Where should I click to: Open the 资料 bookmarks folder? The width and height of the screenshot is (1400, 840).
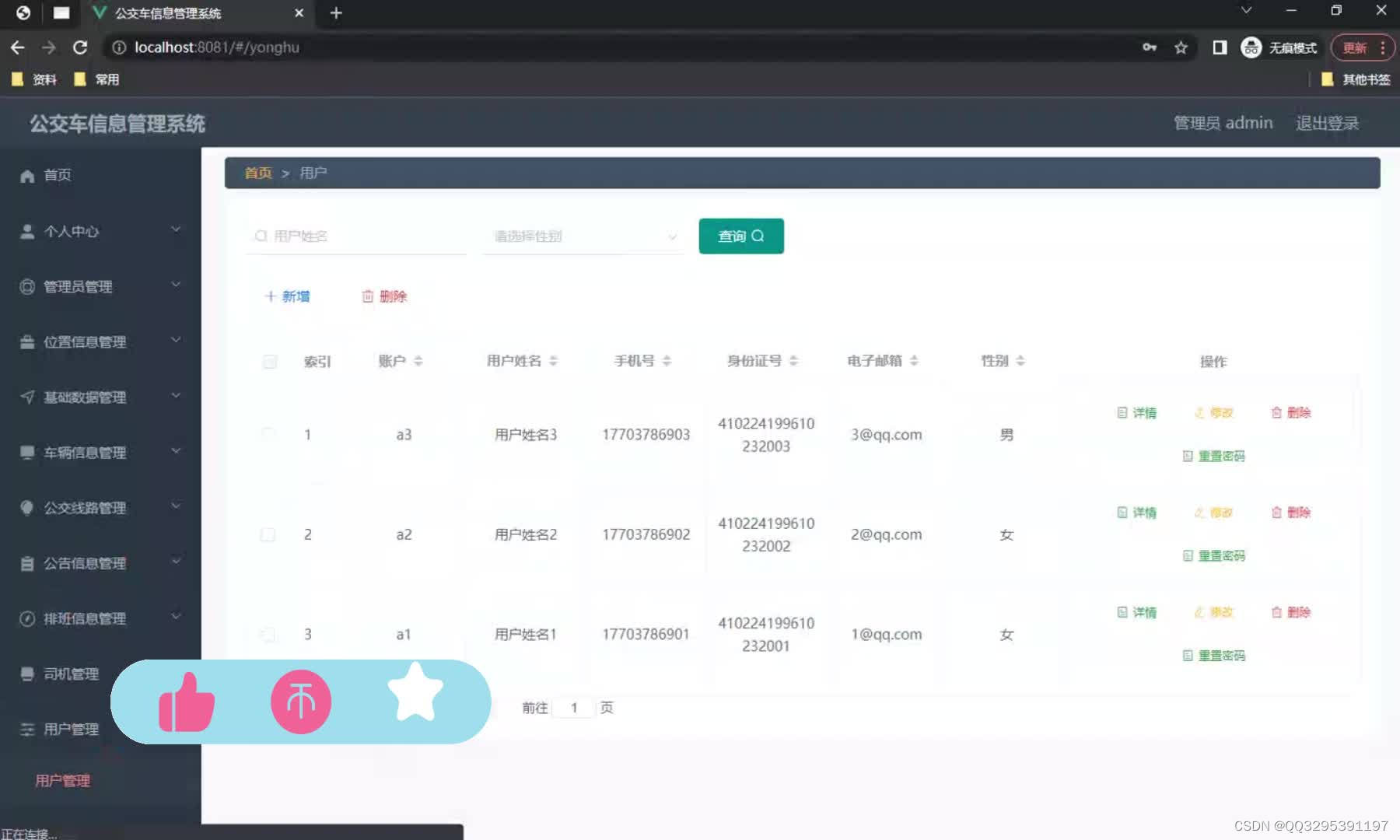tap(34, 79)
